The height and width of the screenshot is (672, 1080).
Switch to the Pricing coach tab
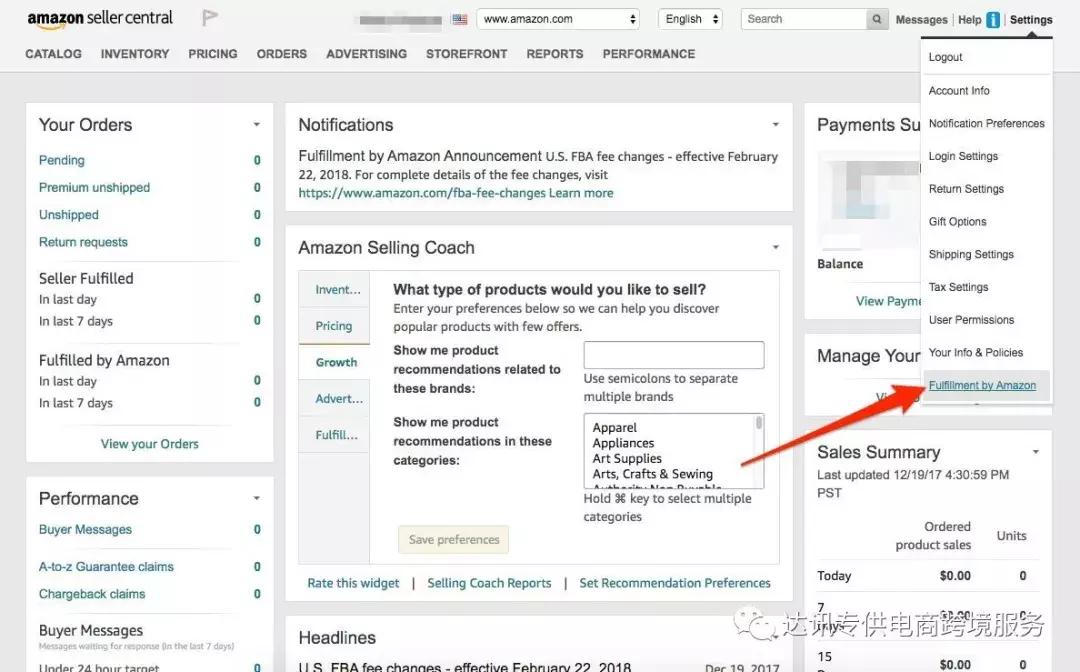pos(334,326)
